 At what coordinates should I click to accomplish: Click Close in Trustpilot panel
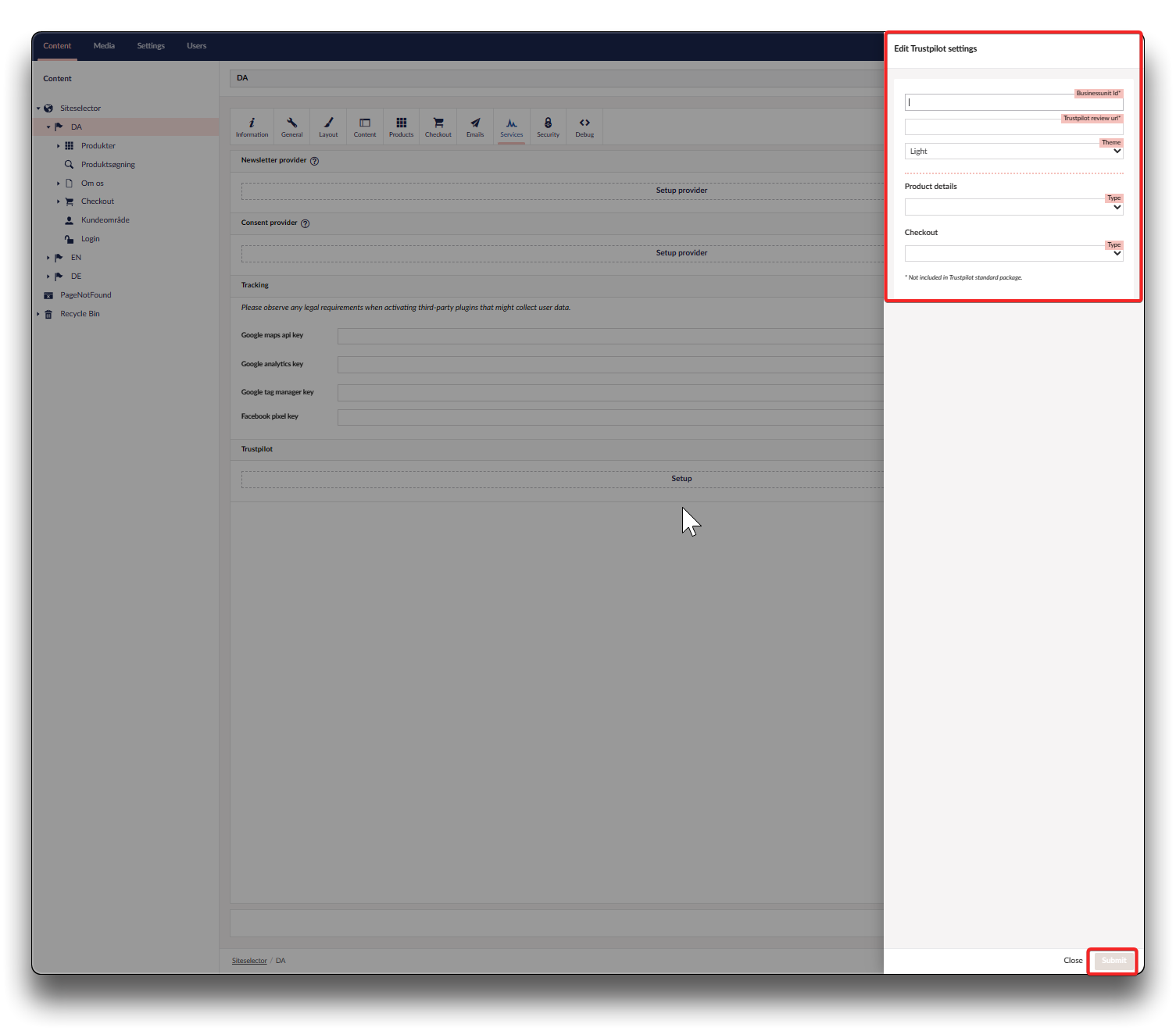point(1072,961)
